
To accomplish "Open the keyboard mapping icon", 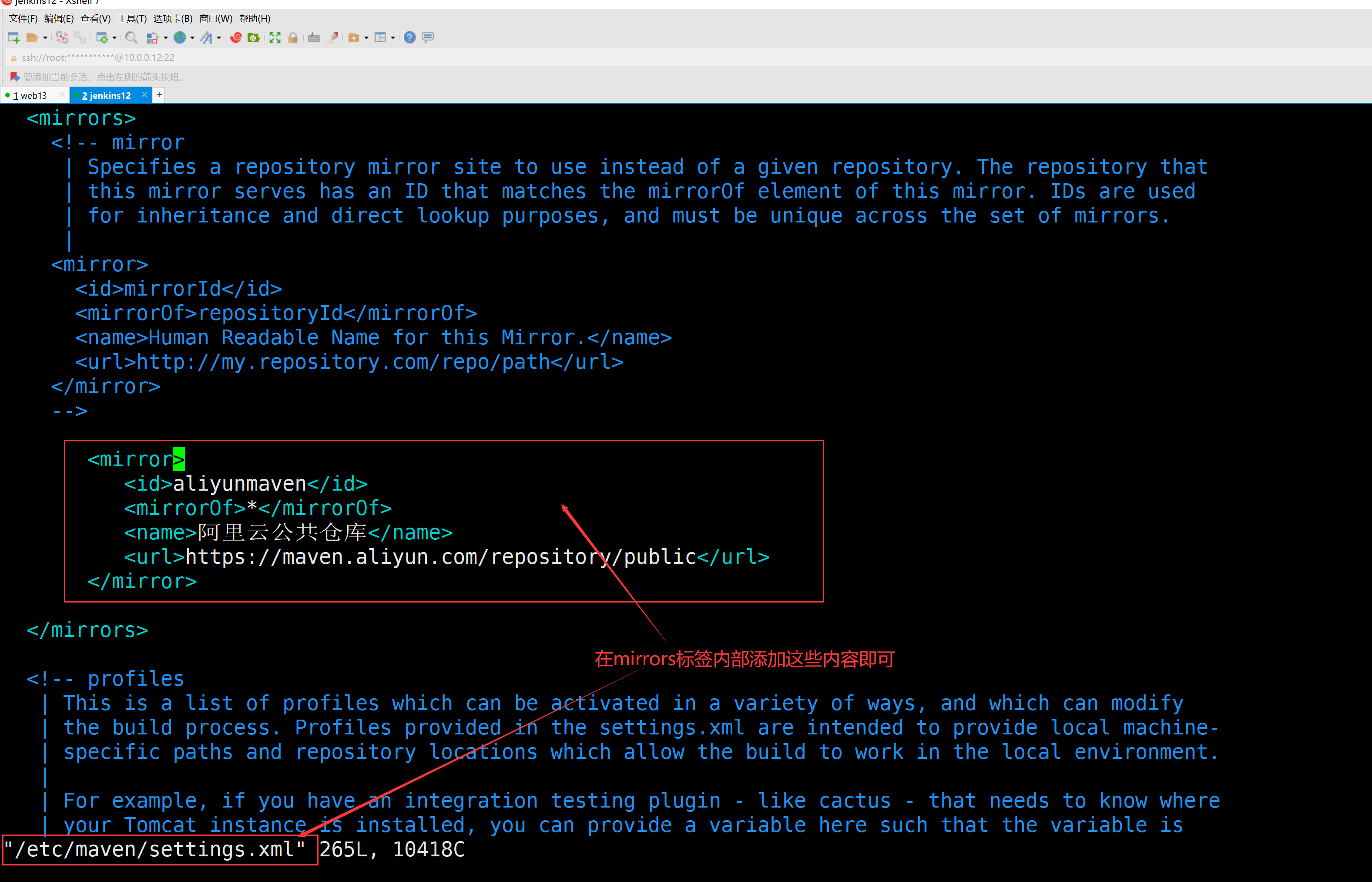I will (x=314, y=38).
